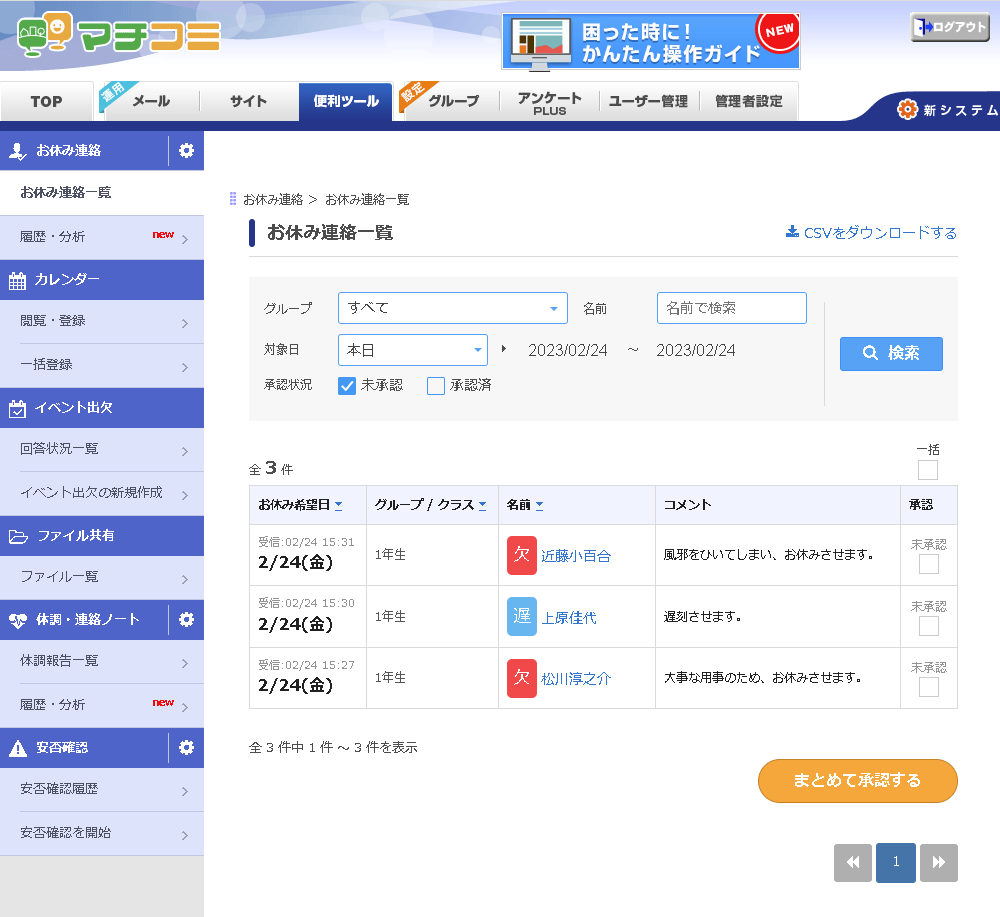Screen dimensions: 1000x917
Task: Click the blue 遅 badge for 上原佳代
Action: point(522,617)
